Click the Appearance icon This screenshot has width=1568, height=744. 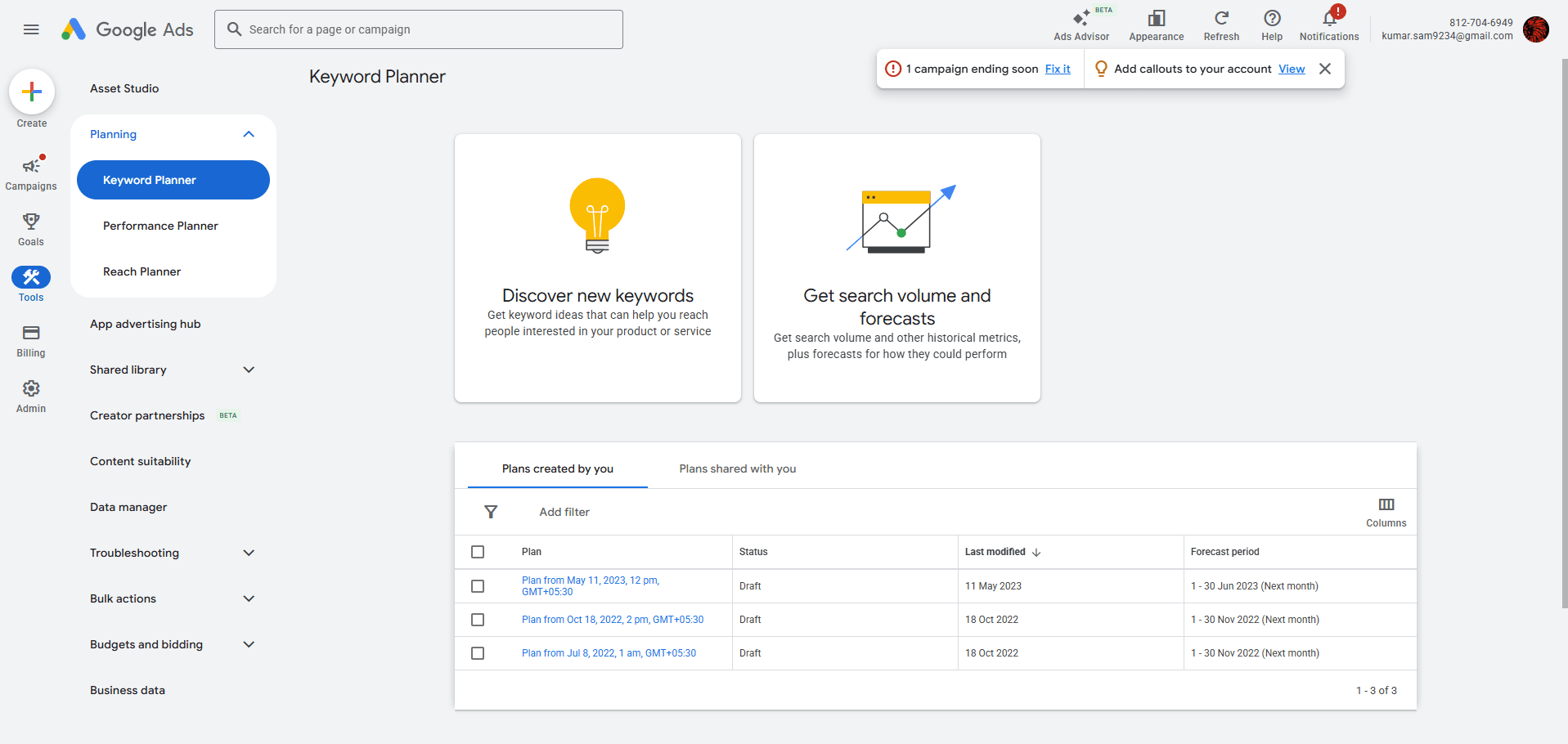coord(1155,23)
